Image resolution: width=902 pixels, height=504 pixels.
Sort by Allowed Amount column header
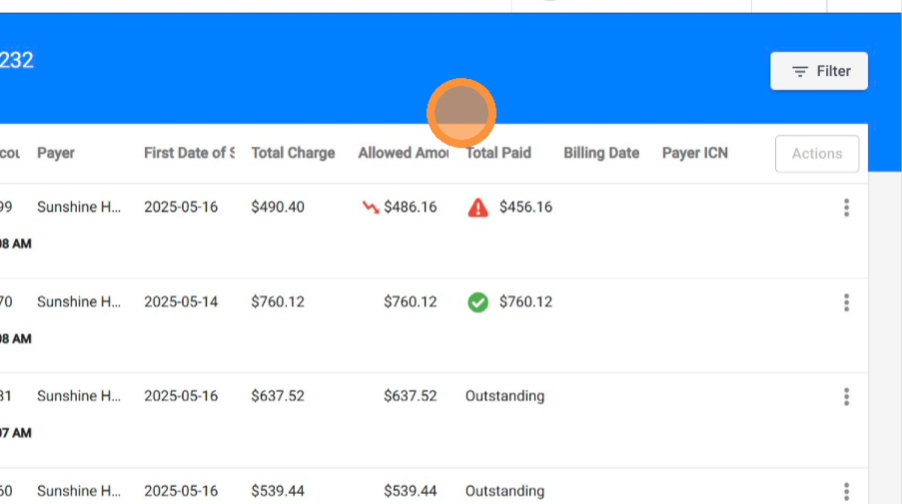click(403, 153)
